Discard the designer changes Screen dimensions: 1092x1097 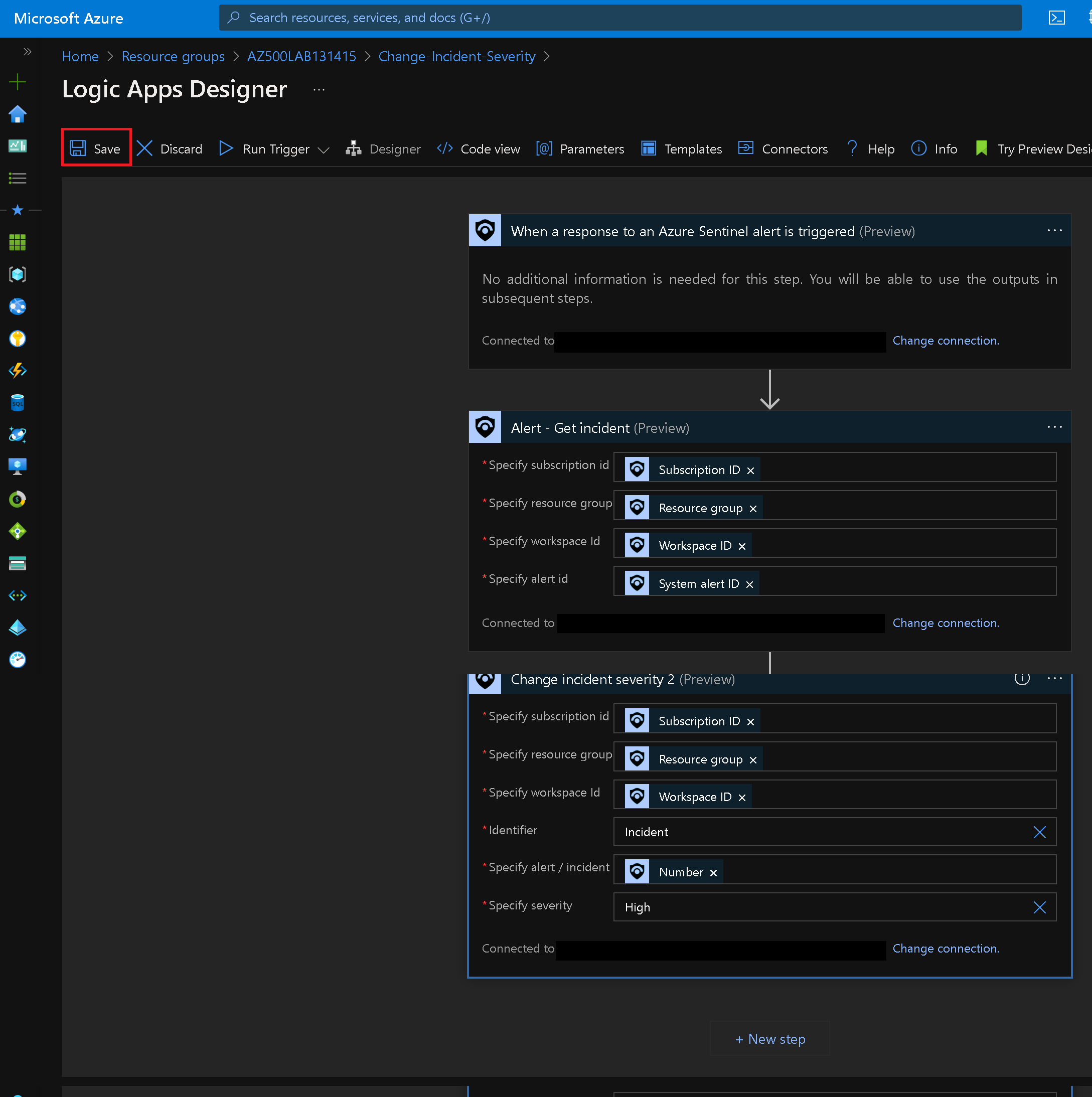[170, 149]
